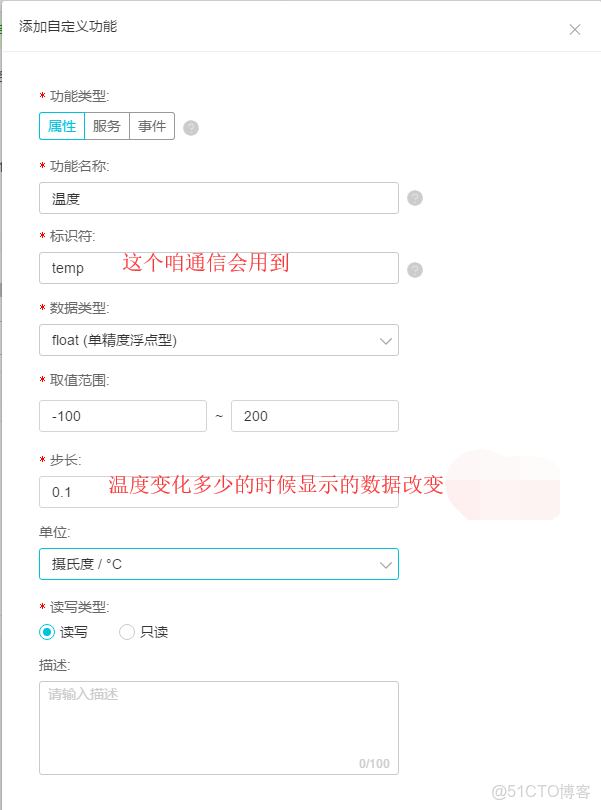Click the help icon next to 功能类型
This screenshot has width=601, height=810.
[x=190, y=126]
